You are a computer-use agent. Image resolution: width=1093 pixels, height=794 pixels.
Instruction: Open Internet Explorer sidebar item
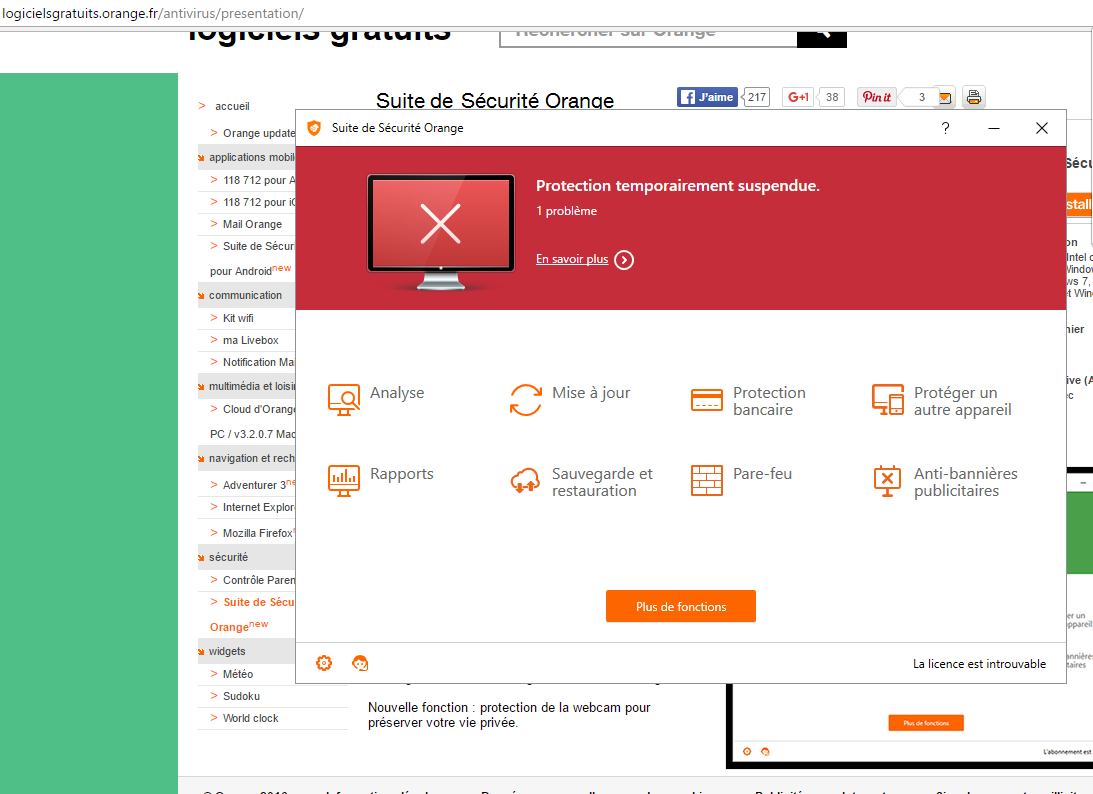coord(259,507)
